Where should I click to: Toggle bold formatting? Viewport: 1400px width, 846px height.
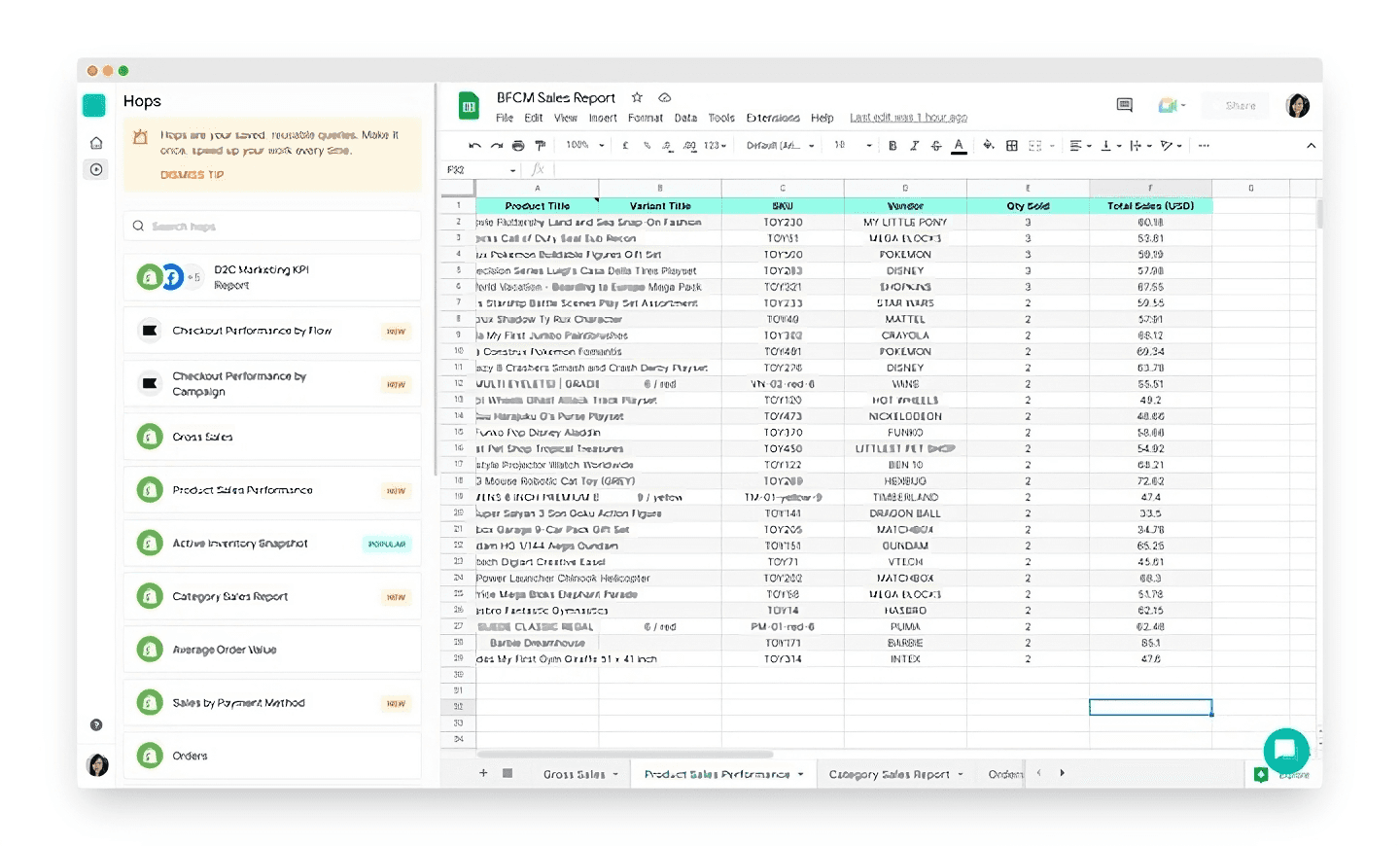(x=892, y=146)
